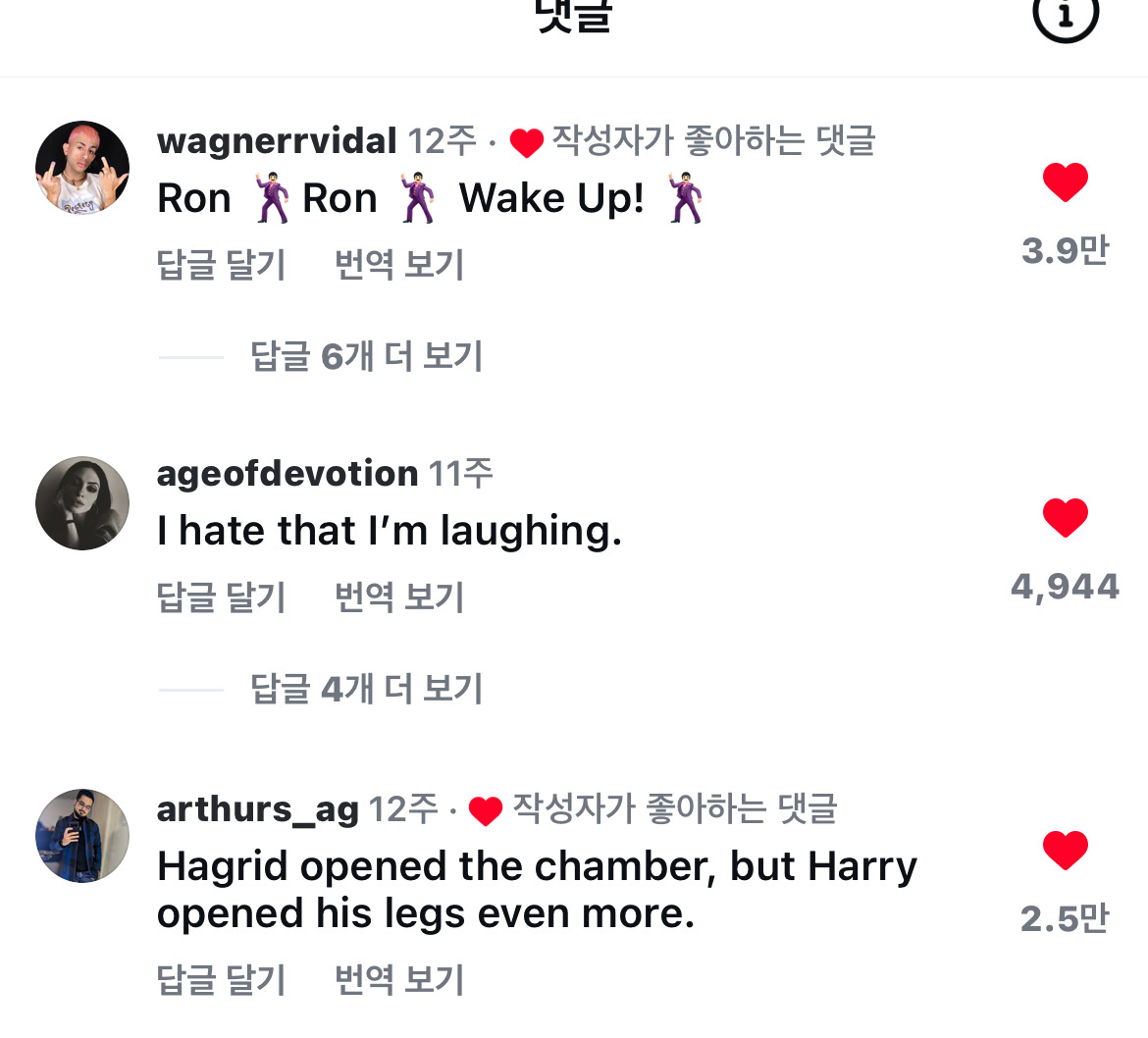
Task: Toggle the heart on ageofdevotion's comment
Action: click(1065, 518)
